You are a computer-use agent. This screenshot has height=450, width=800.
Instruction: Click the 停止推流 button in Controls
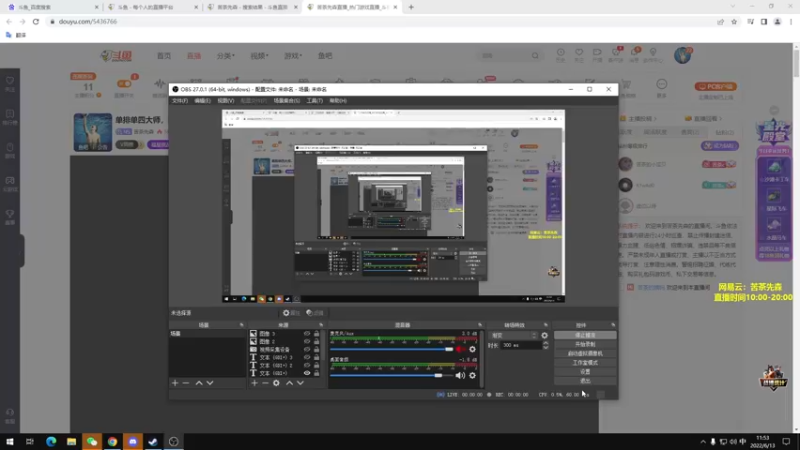point(585,335)
